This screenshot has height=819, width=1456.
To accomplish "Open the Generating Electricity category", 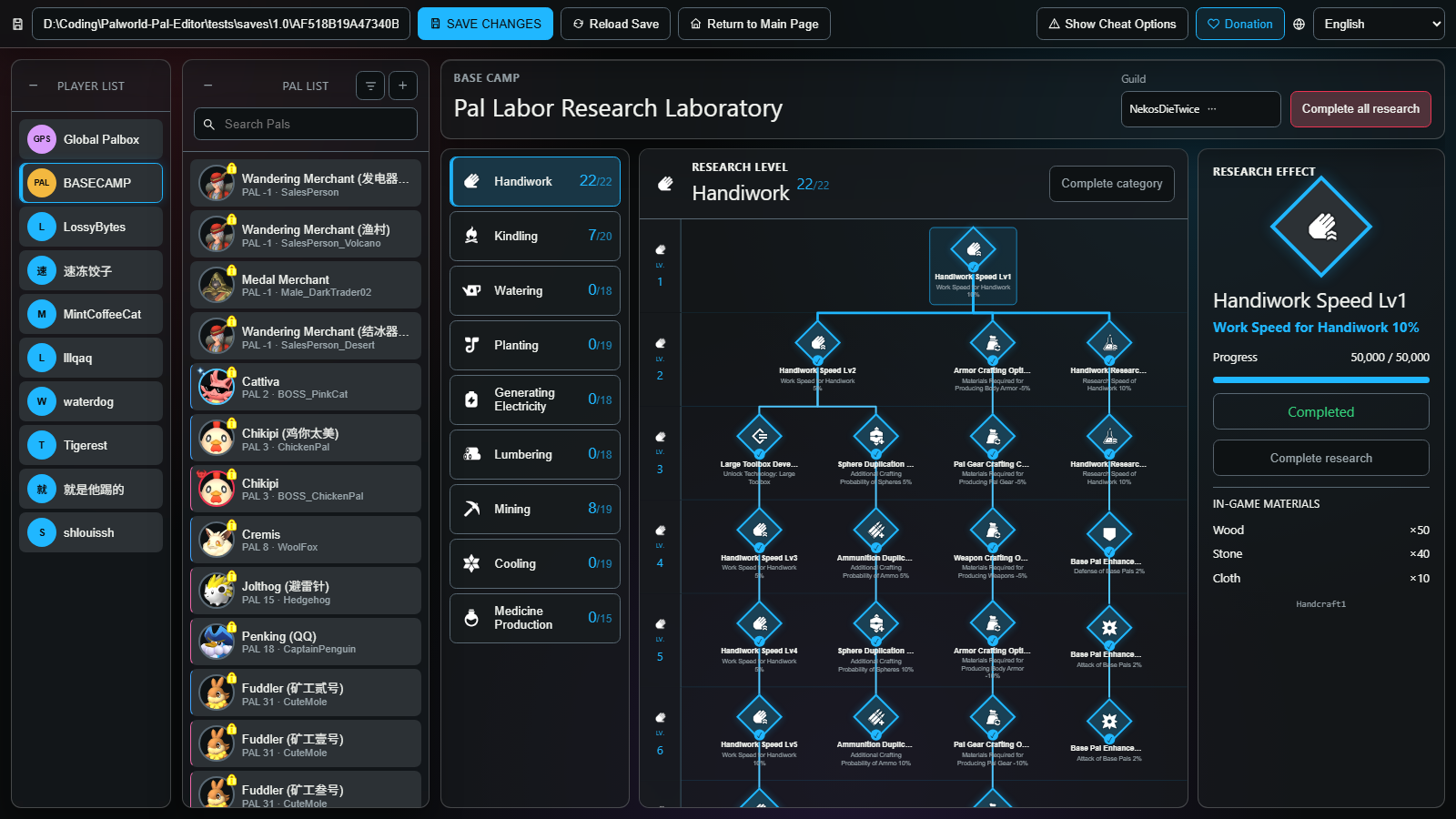I will point(535,399).
